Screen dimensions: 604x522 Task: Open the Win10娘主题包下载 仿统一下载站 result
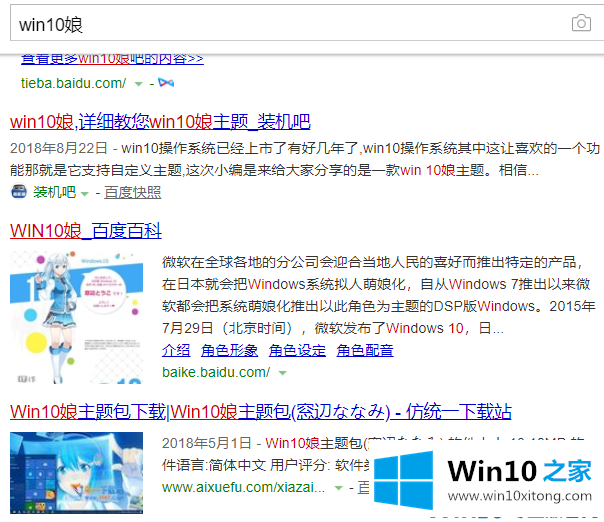click(261, 412)
